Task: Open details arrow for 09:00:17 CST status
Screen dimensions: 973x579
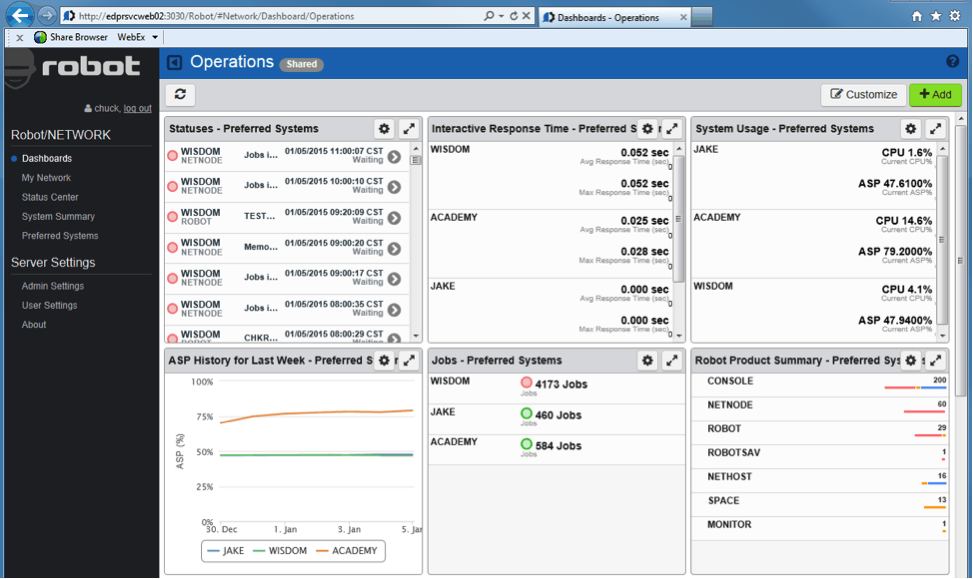Action: tap(394, 279)
